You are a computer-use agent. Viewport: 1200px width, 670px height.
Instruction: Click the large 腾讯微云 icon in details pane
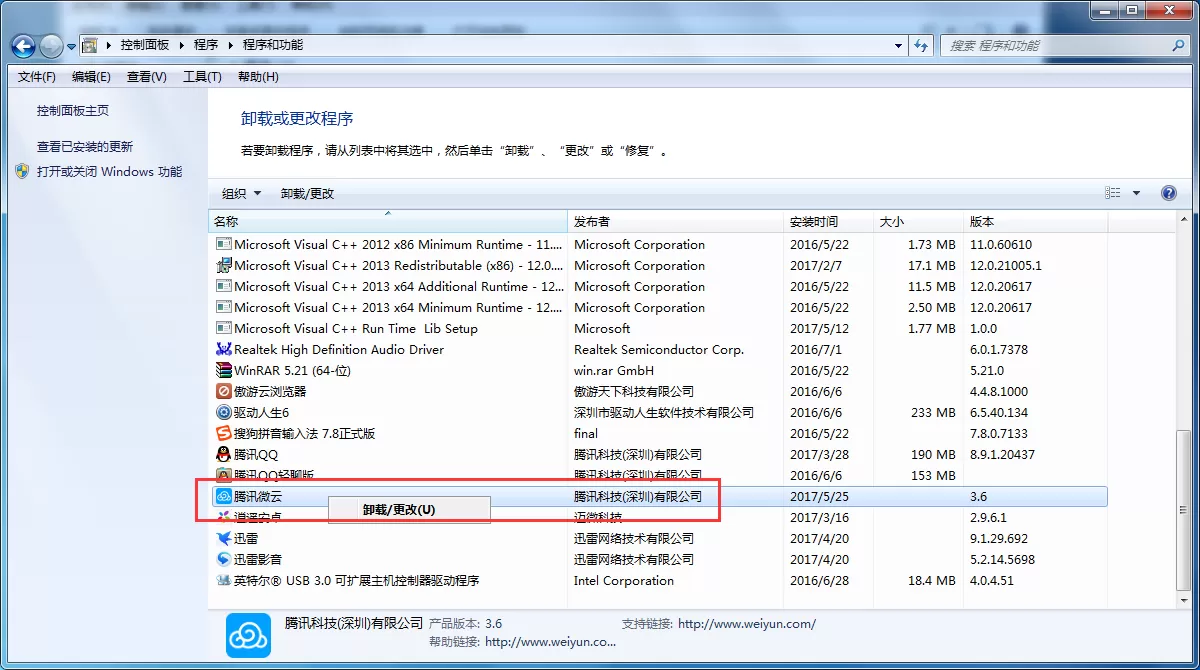pos(248,634)
